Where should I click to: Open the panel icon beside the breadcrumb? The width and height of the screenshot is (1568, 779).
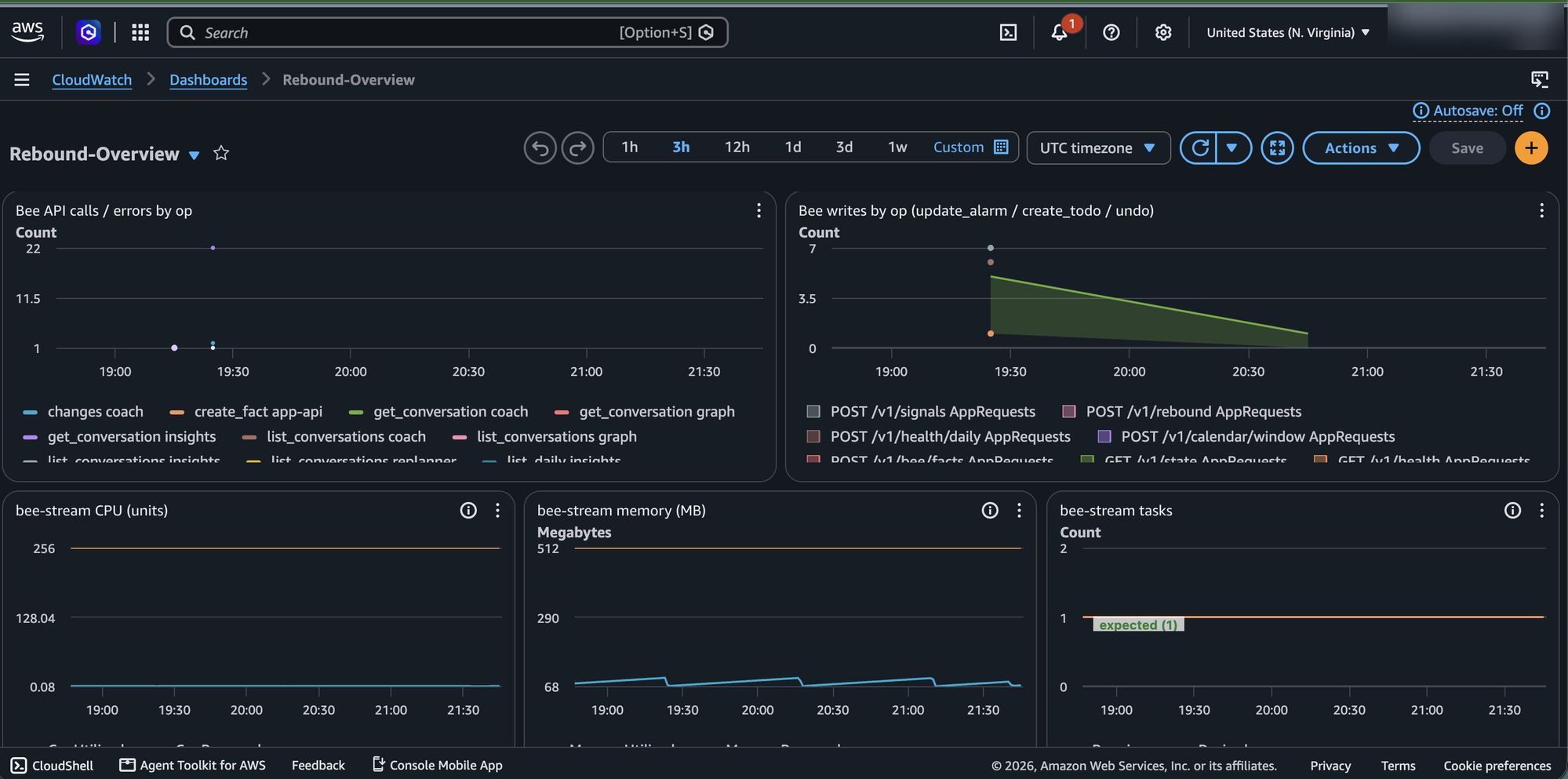(1540, 79)
